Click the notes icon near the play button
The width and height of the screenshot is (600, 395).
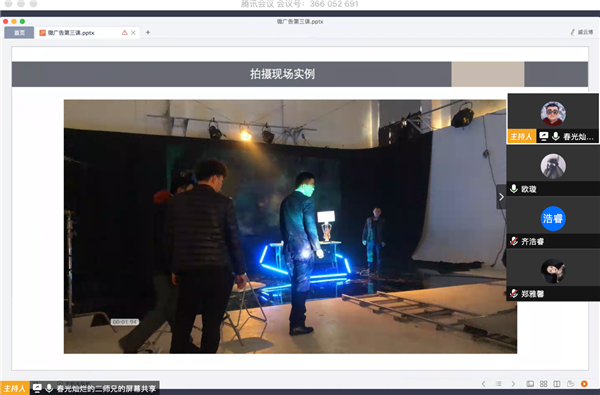[571, 384]
